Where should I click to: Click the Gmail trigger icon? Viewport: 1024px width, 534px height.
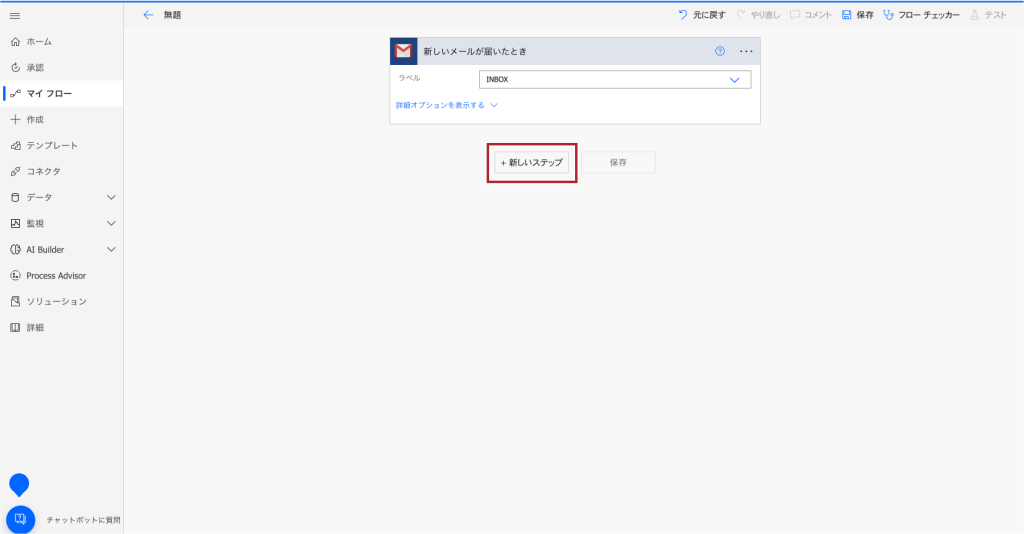403,51
